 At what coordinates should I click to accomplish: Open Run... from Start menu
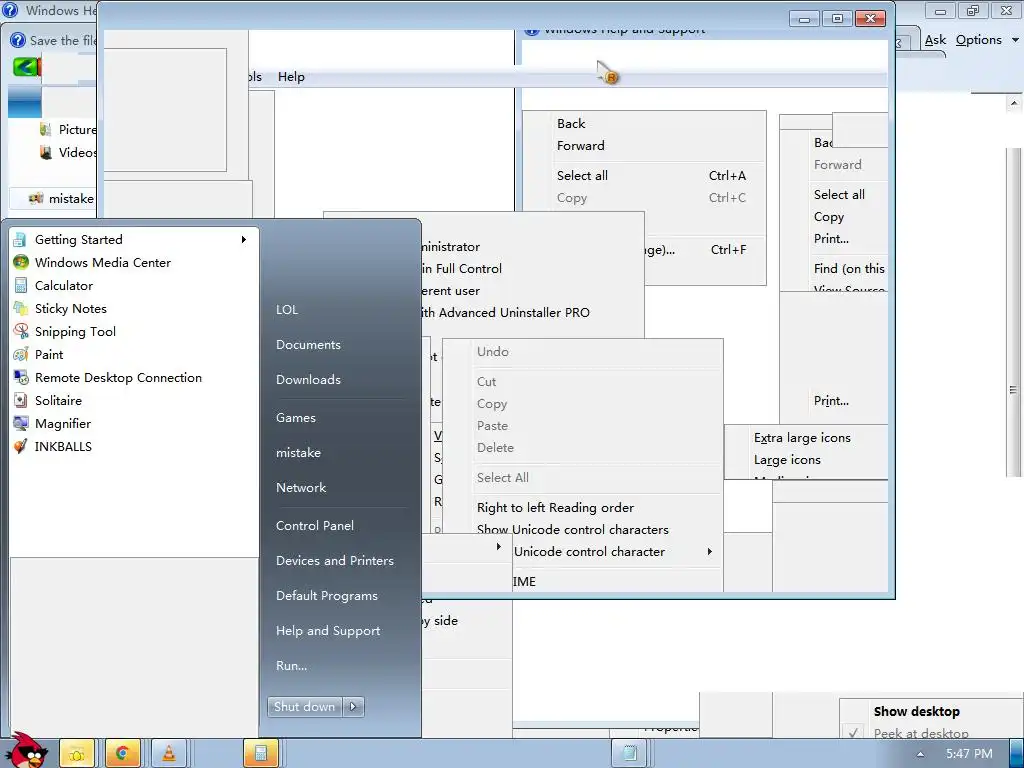[x=291, y=666]
